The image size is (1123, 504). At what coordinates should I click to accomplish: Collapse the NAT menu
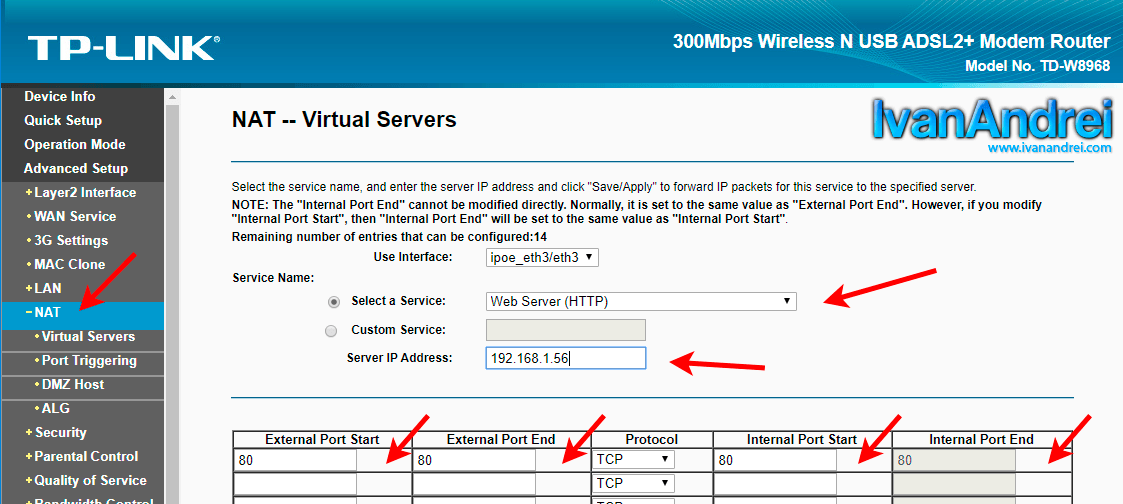click(47, 312)
